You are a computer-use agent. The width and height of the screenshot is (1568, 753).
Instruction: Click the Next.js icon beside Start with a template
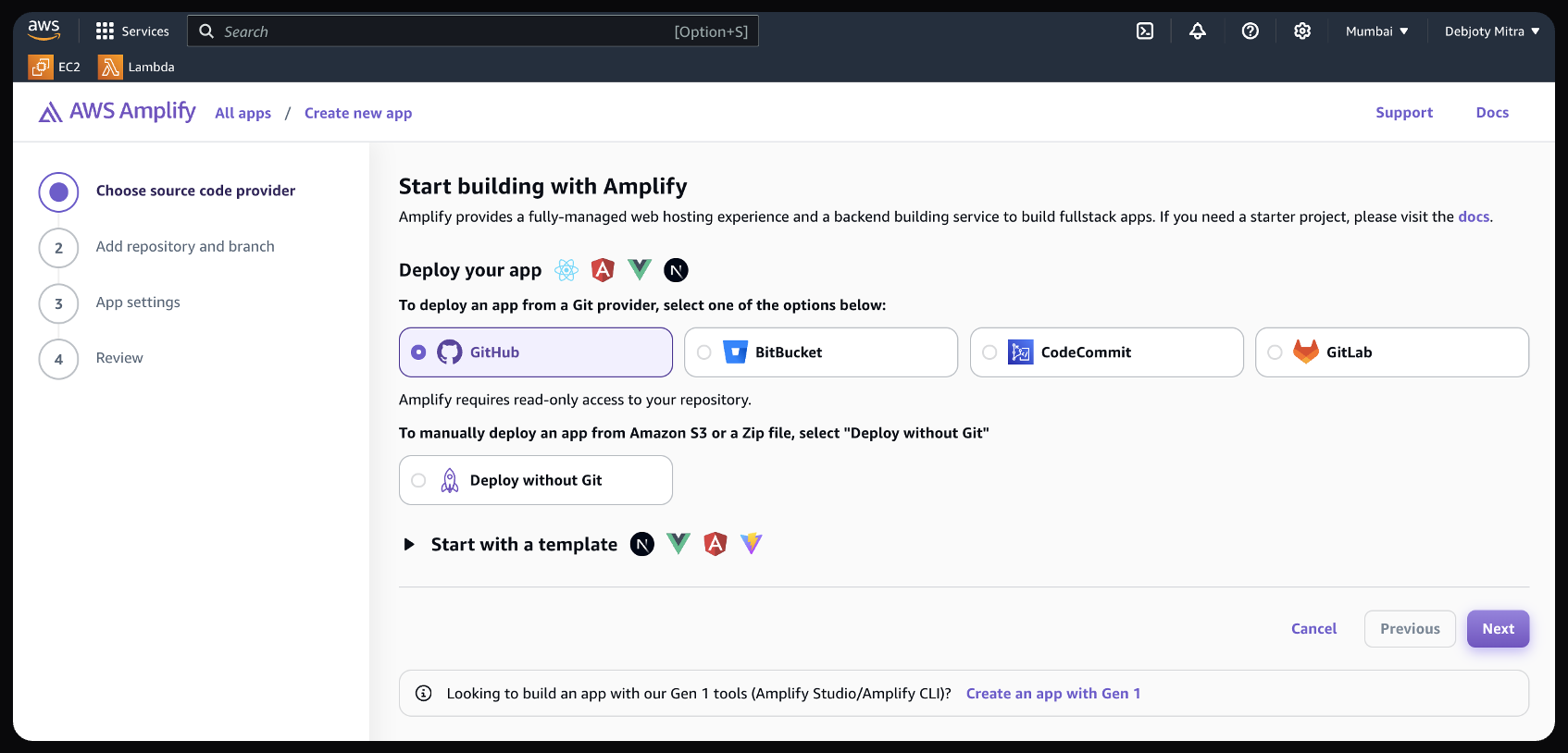tap(642, 544)
